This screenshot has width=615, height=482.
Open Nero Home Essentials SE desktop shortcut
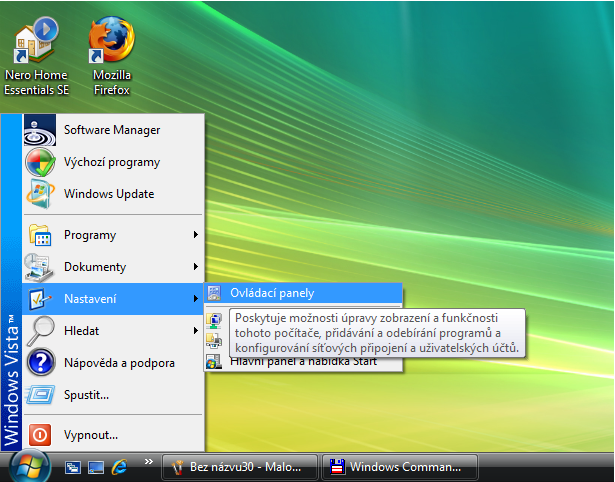pyautogui.click(x=36, y=56)
